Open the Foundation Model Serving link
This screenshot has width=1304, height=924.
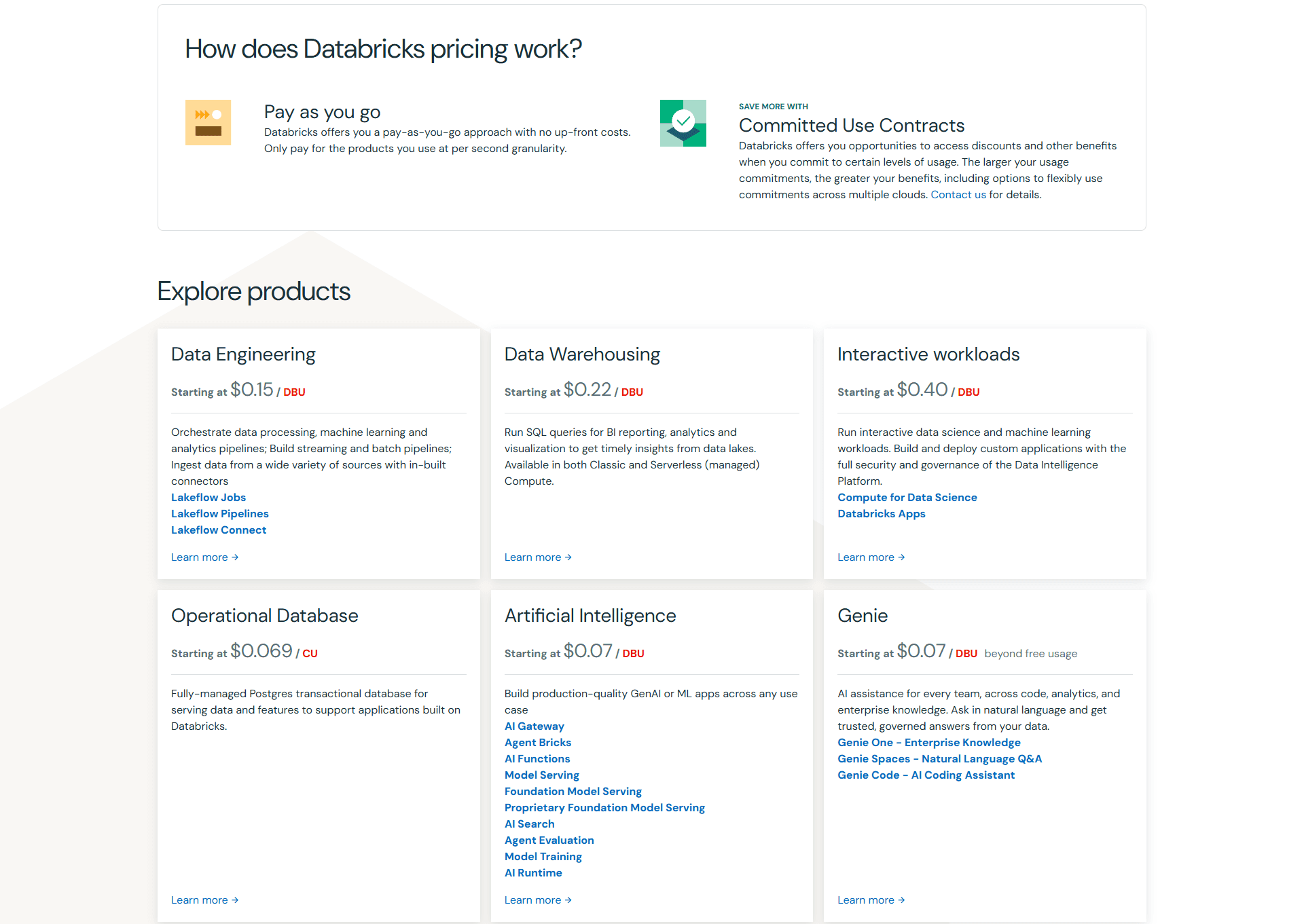573,792
